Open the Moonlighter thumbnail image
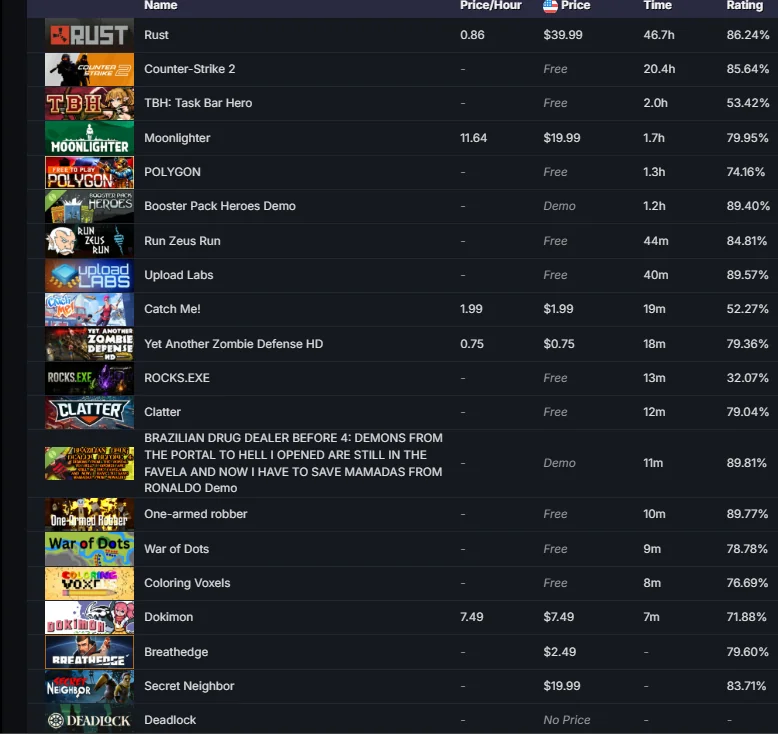The image size is (778, 734). 89,138
